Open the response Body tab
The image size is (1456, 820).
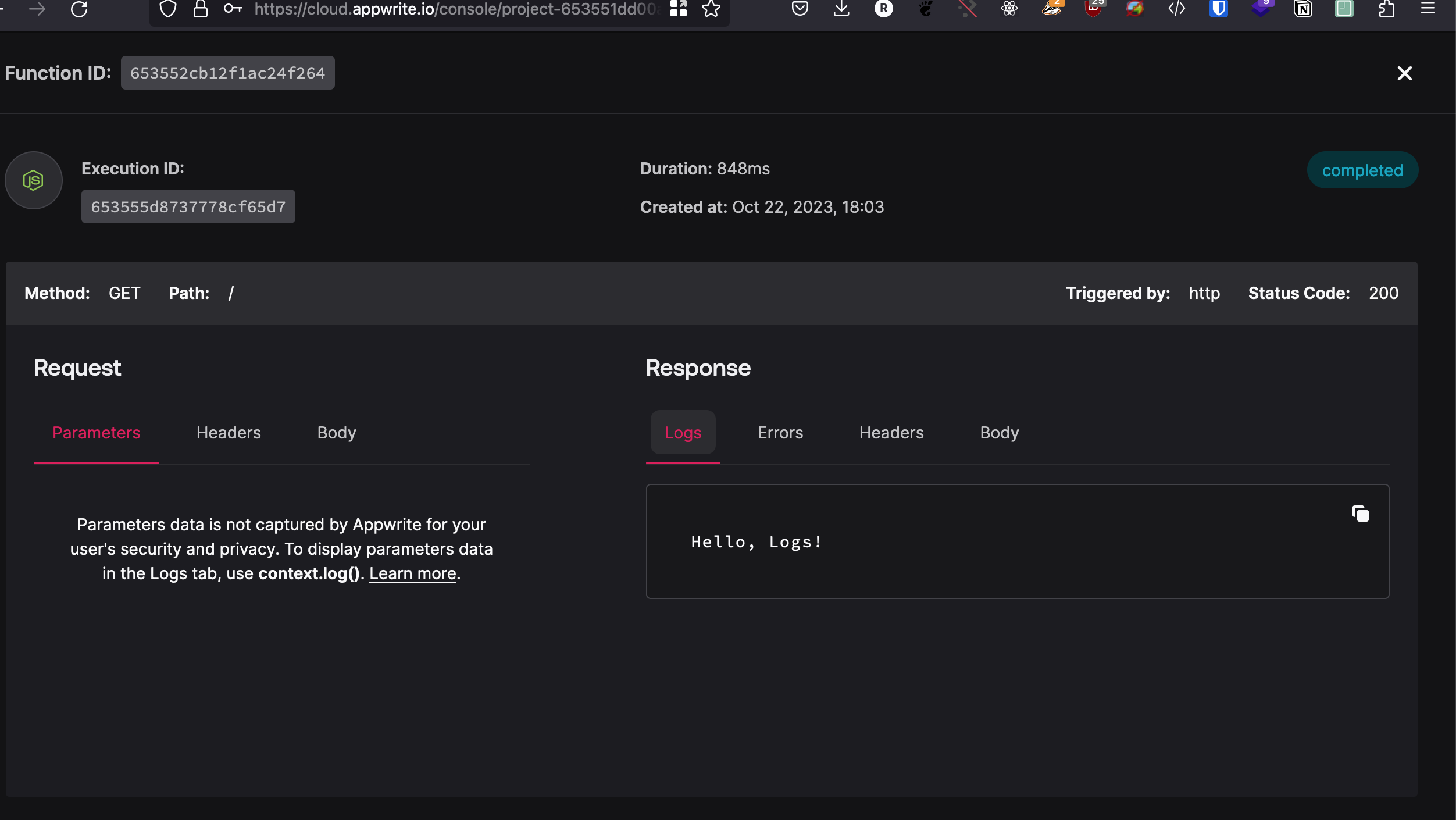point(999,433)
